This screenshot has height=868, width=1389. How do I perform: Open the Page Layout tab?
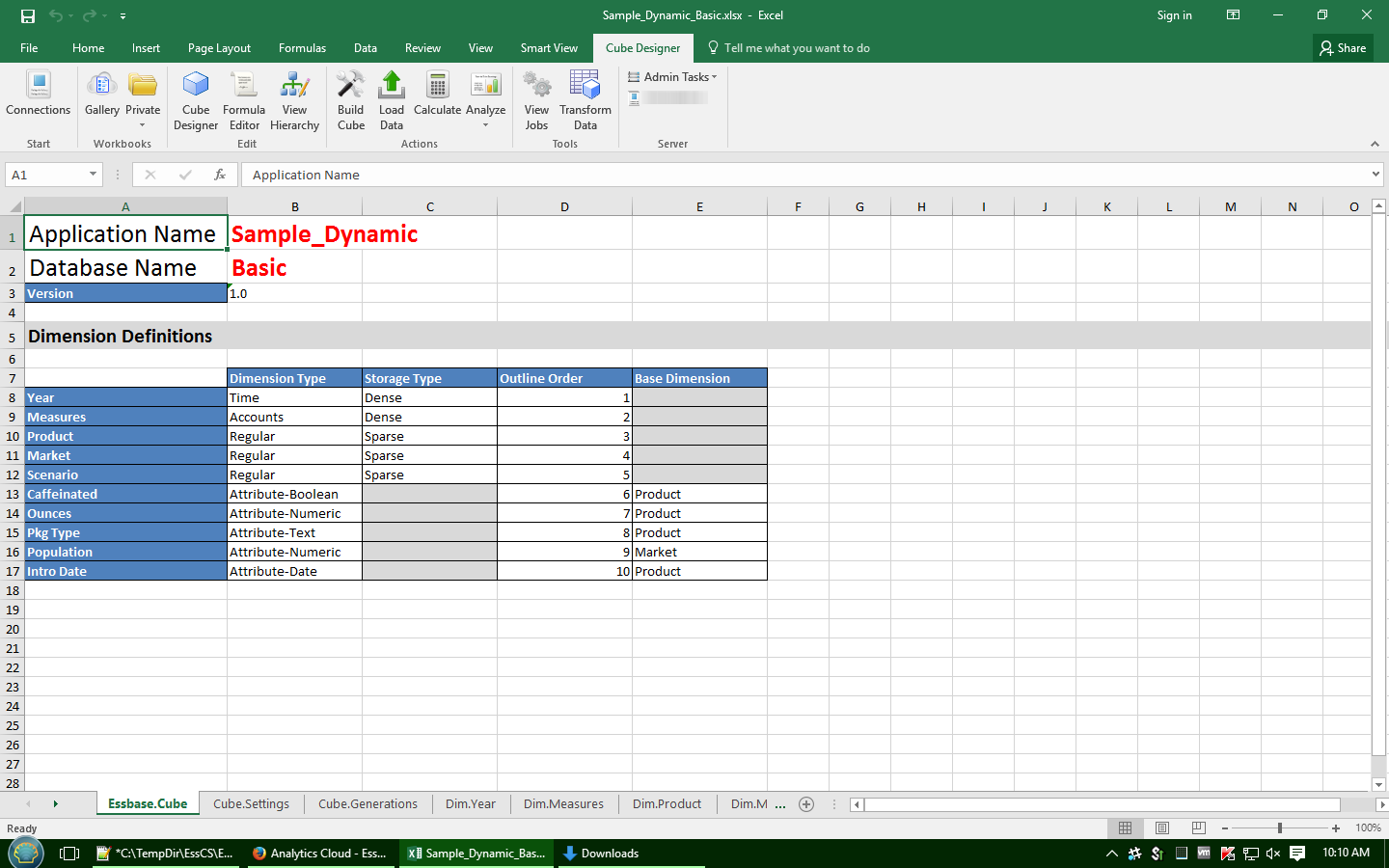click(x=219, y=48)
